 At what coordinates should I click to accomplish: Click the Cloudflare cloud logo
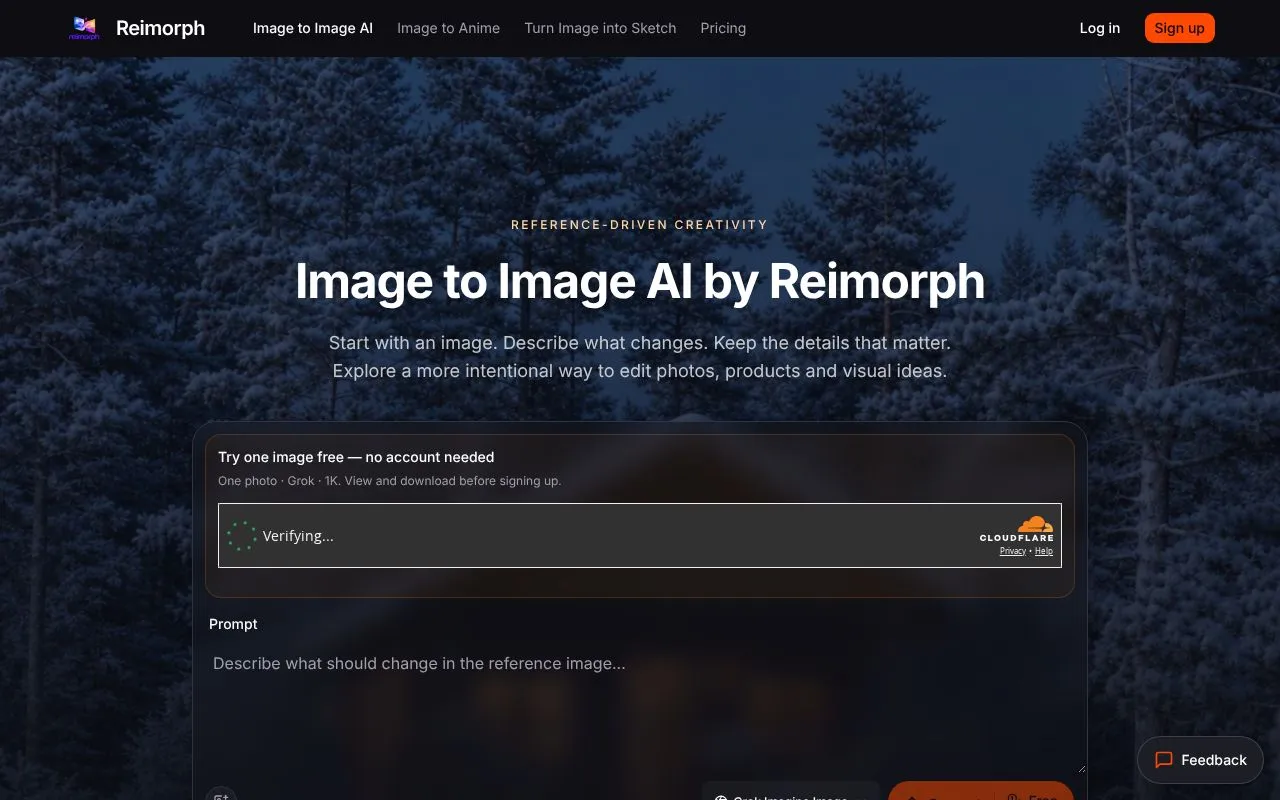pos(1035,524)
